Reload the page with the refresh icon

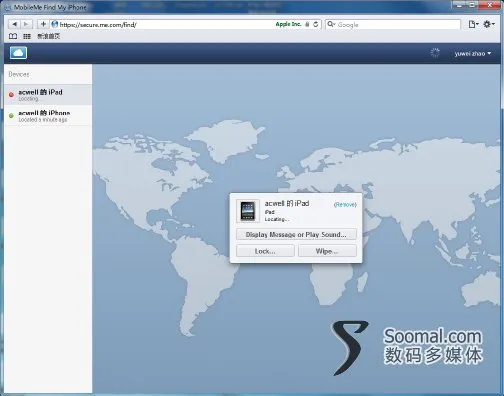click(x=315, y=24)
